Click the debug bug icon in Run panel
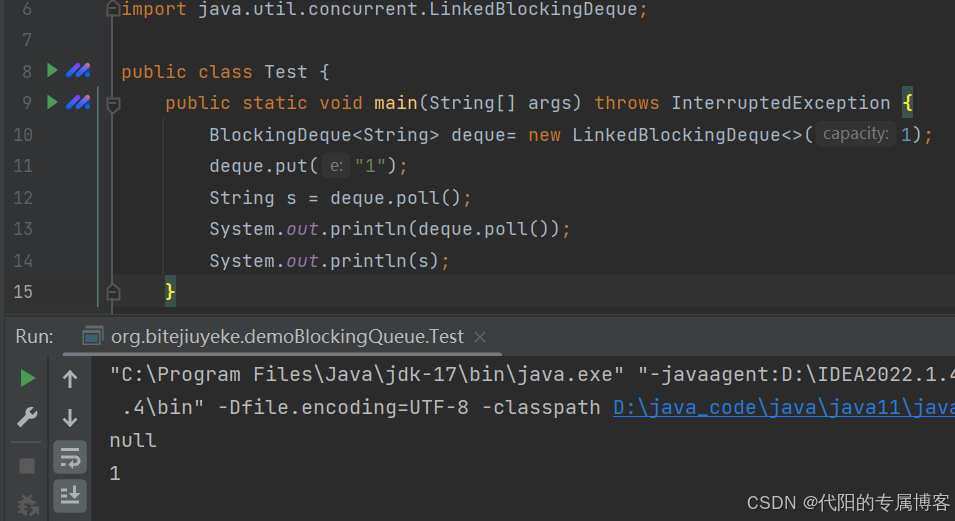Viewport: 955px width, 521px height. (27, 506)
